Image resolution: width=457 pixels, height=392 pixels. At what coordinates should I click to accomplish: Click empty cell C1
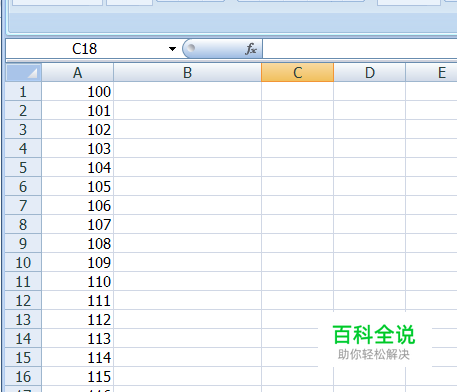point(297,91)
